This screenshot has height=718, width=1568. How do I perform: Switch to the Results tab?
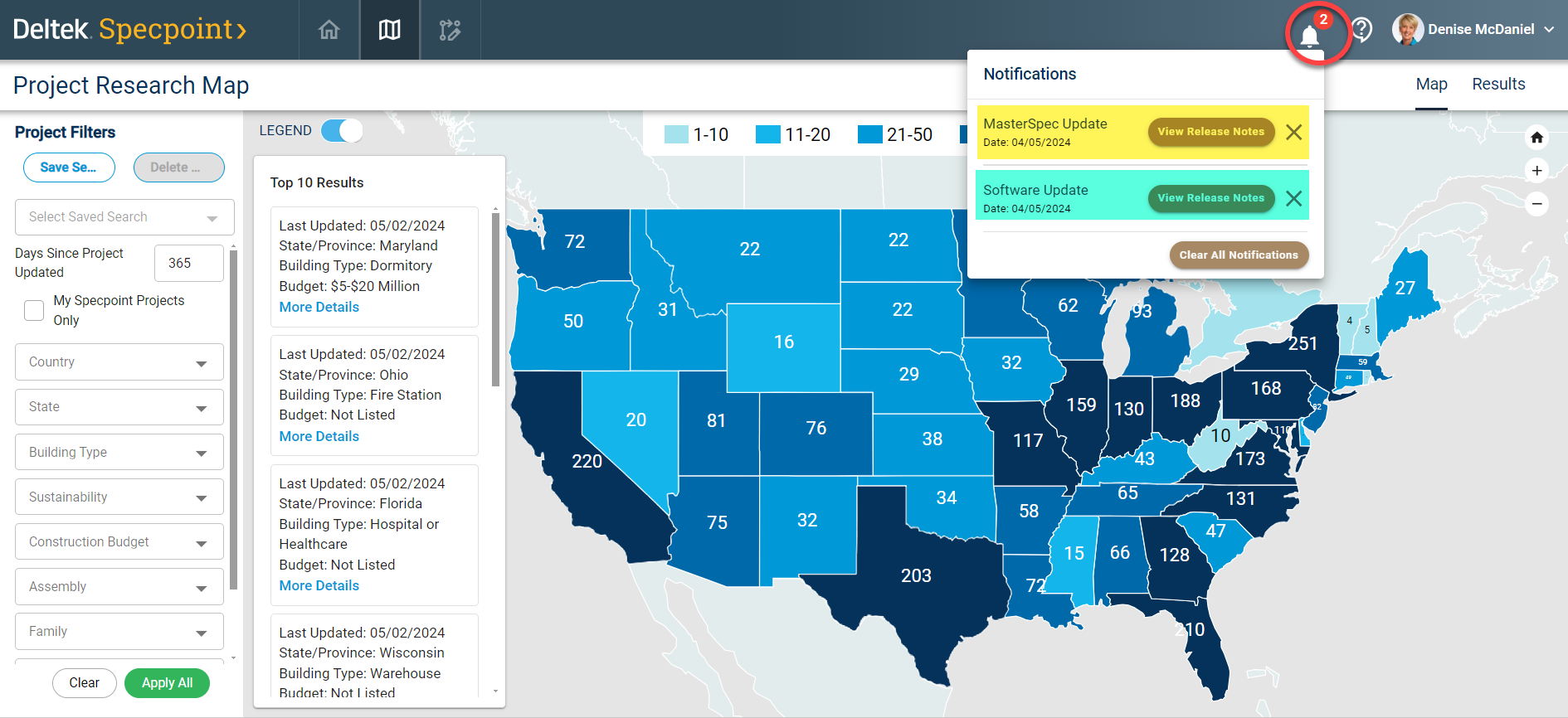tap(1498, 85)
